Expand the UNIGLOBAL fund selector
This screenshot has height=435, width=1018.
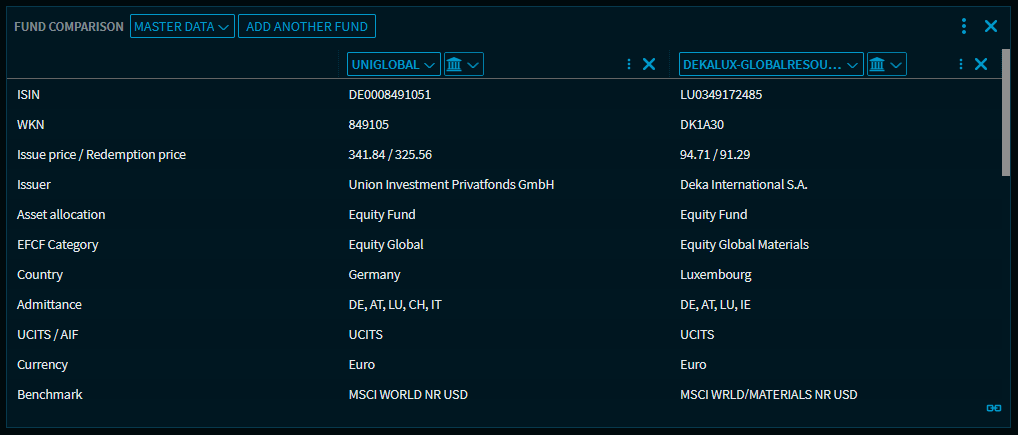pos(394,65)
